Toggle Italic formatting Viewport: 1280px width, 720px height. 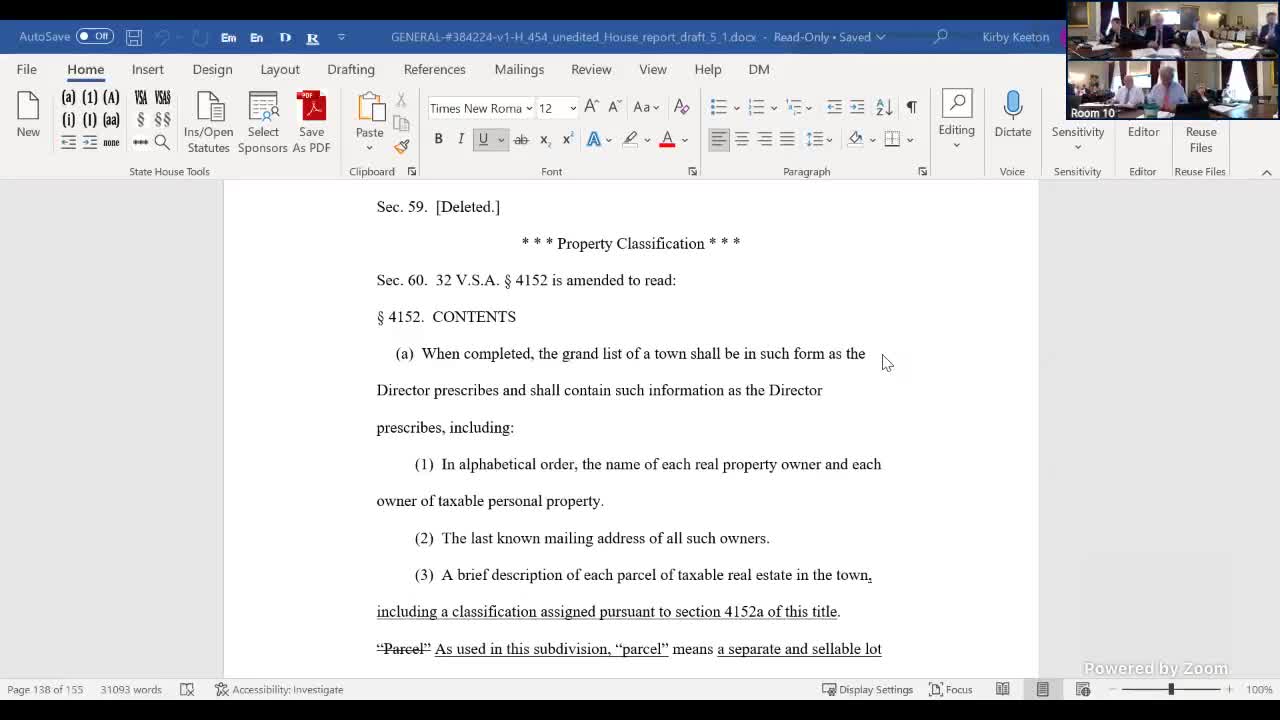[x=461, y=140]
